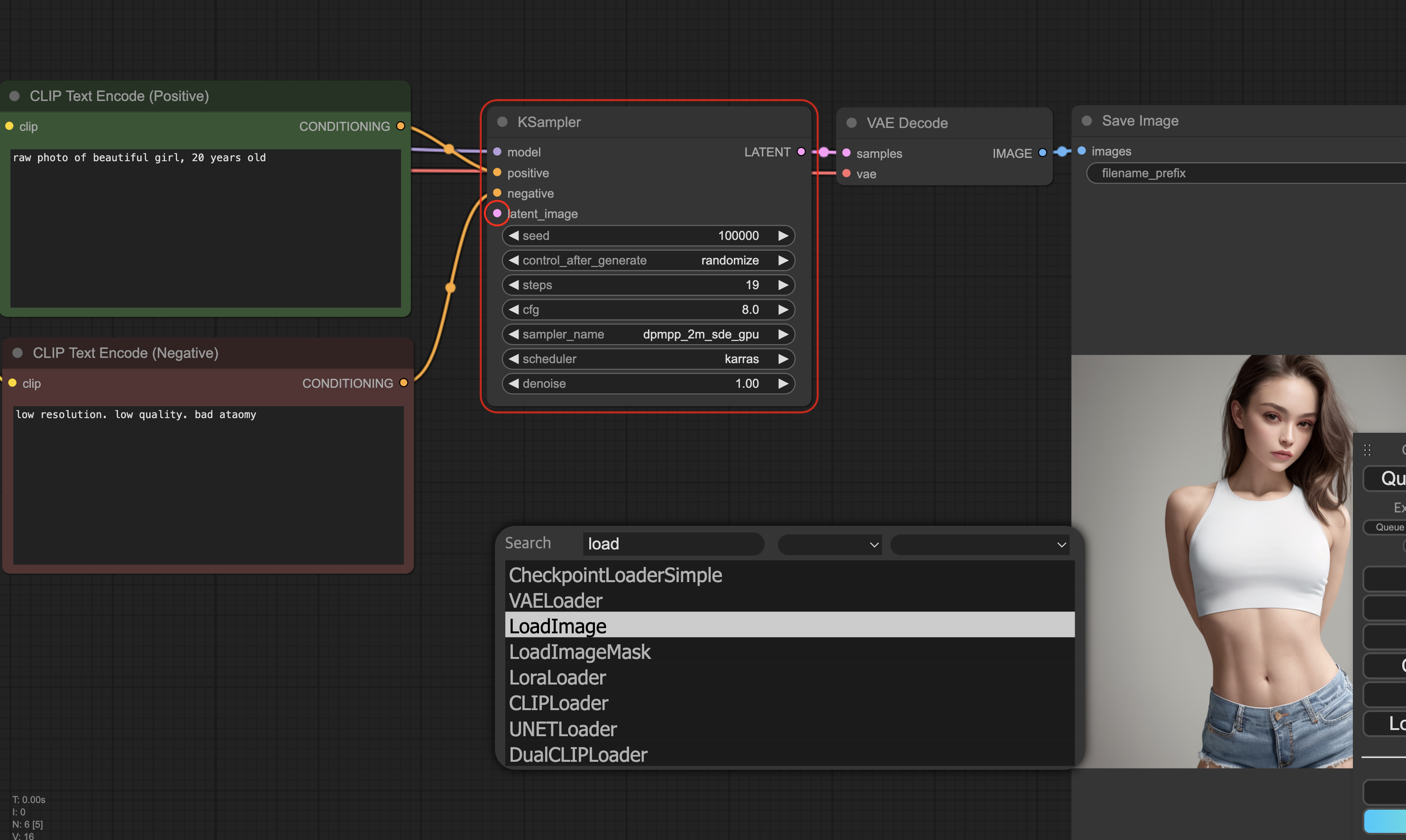This screenshot has height=840, width=1406.
Task: Click the KSampler model input socket
Action: coord(497,152)
